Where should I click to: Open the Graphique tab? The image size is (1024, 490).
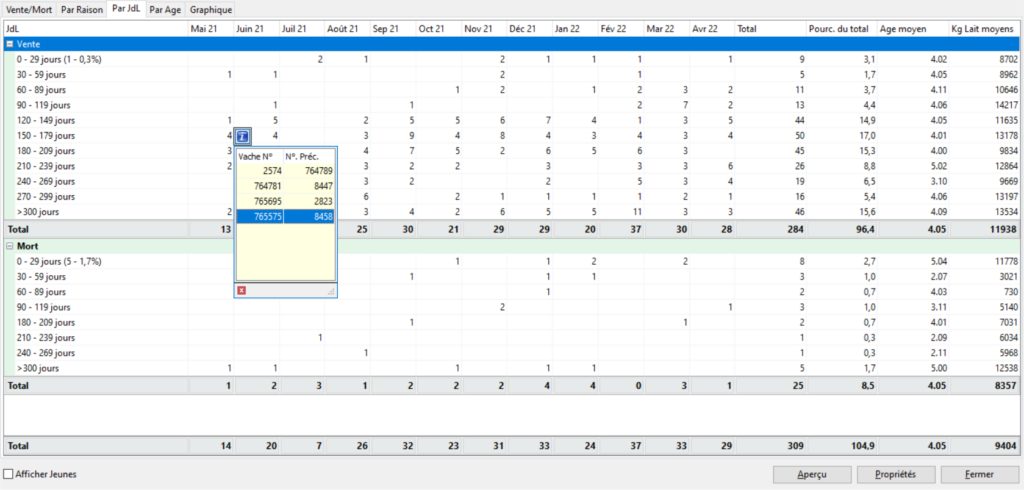click(211, 9)
